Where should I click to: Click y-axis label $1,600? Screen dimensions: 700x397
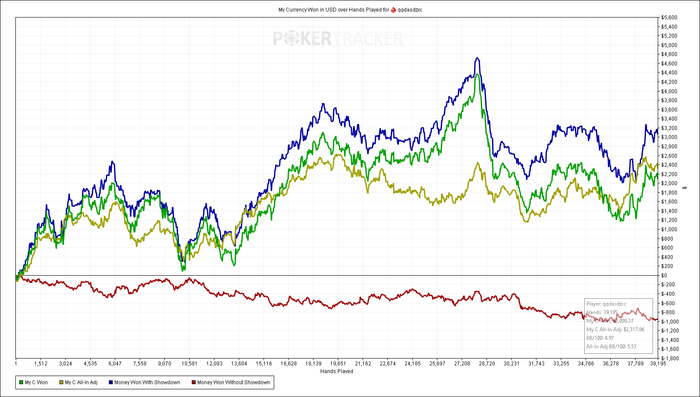pyautogui.click(x=668, y=202)
